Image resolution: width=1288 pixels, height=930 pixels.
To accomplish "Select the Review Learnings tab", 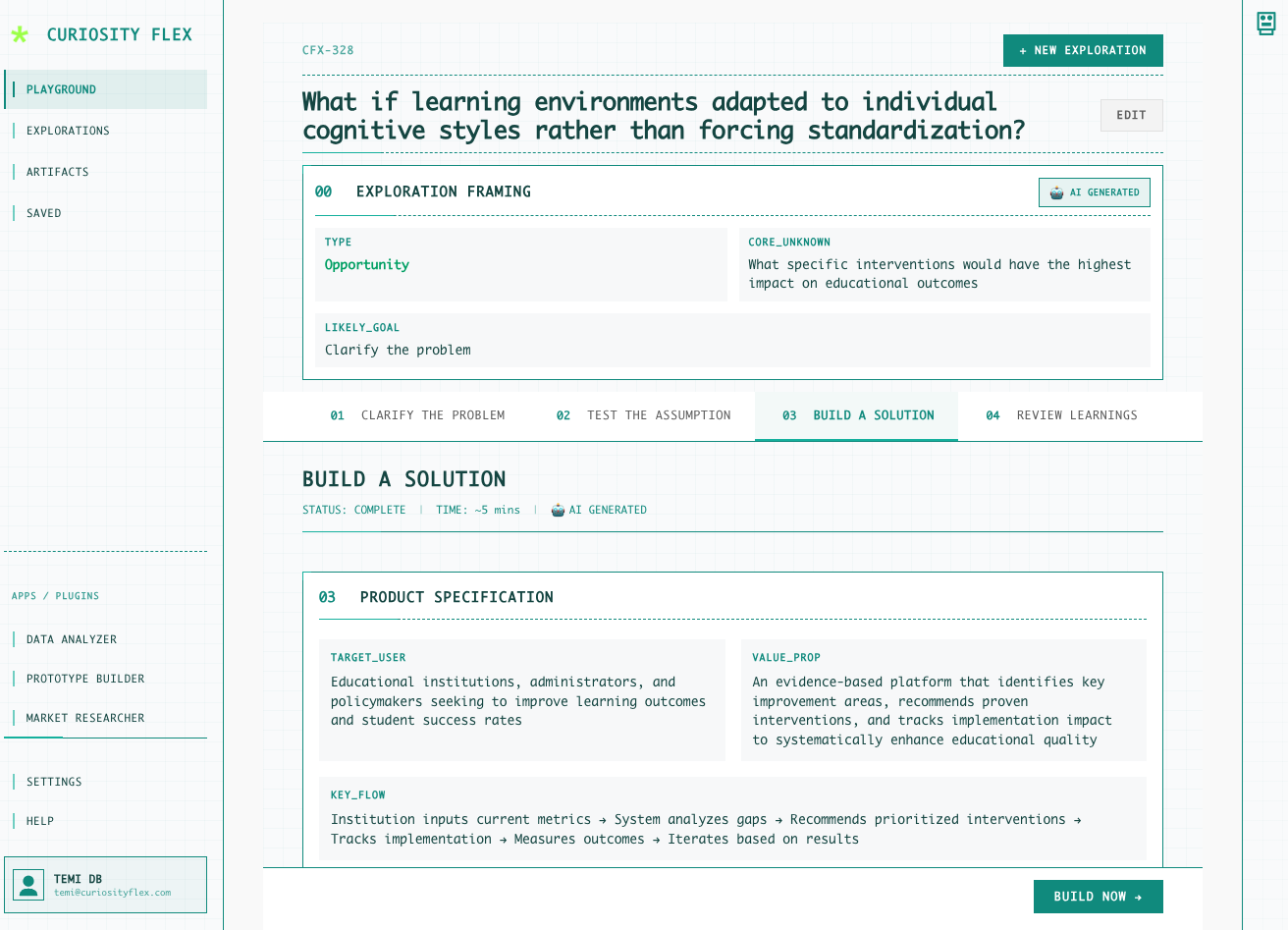I will (1061, 415).
